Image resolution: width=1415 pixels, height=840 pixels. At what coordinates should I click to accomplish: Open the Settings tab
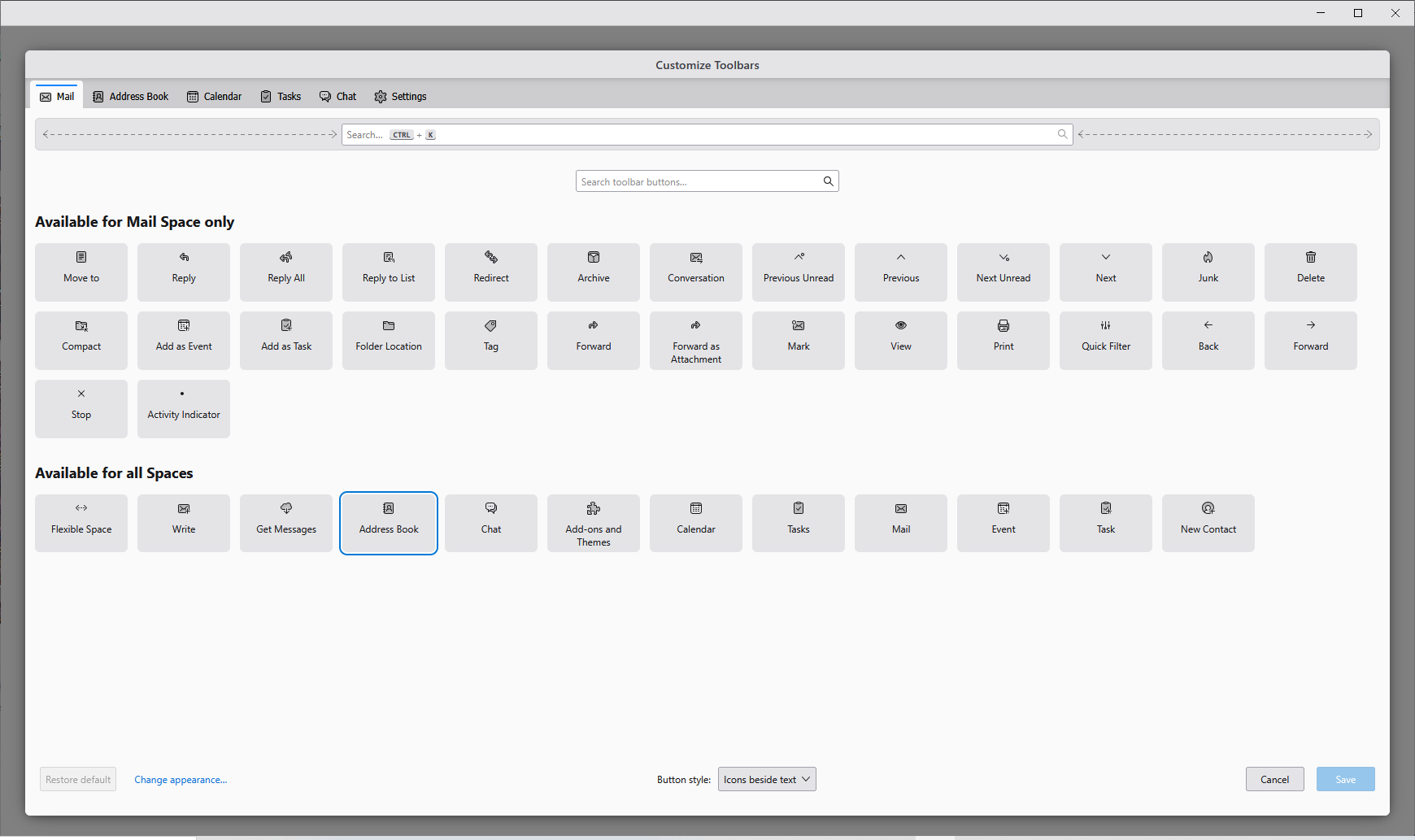pyautogui.click(x=400, y=96)
